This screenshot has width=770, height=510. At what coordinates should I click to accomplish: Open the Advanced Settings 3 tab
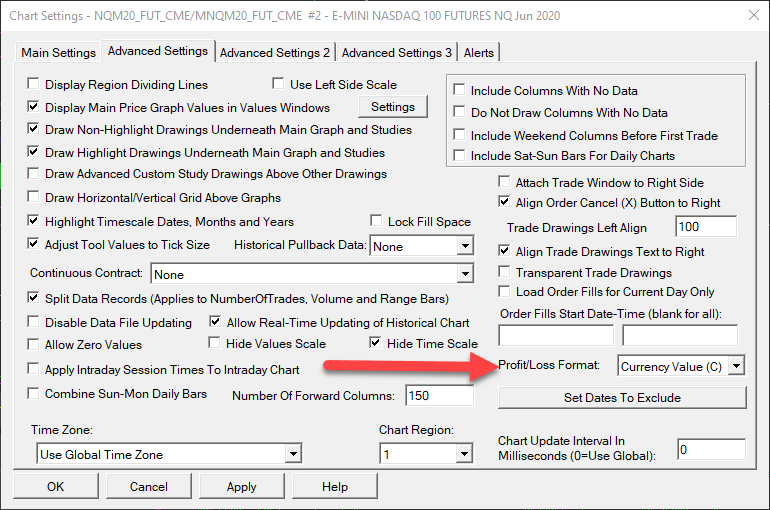(397, 53)
